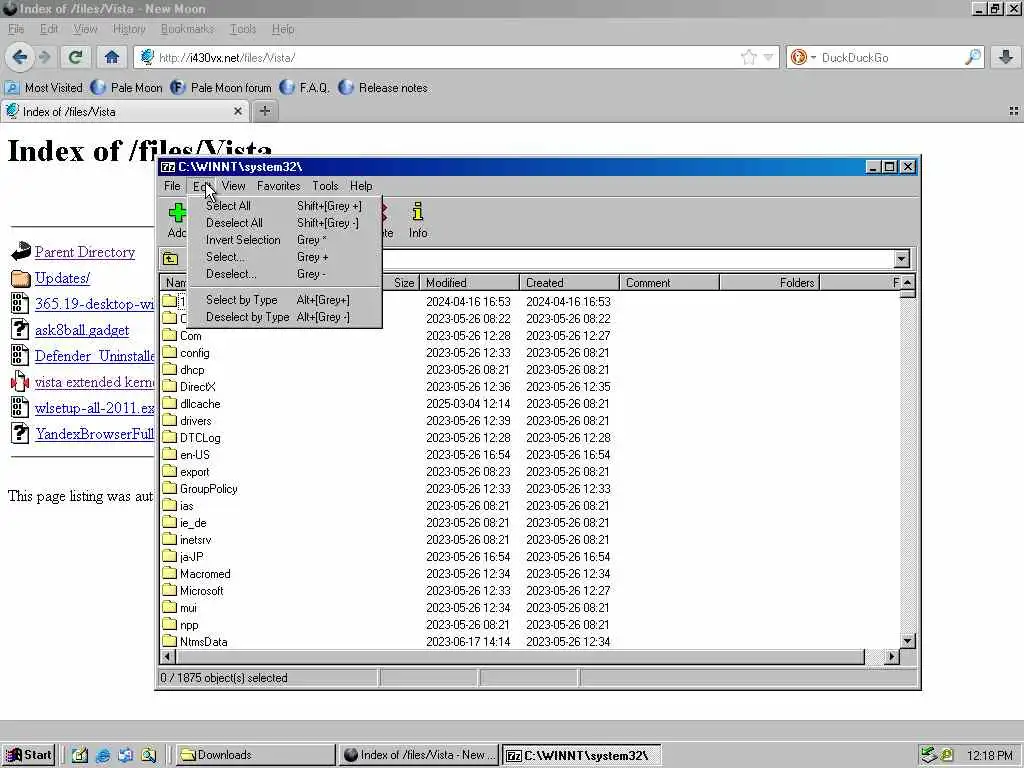
Task: Open F.A.Q. bookmark
Action: click(304, 88)
